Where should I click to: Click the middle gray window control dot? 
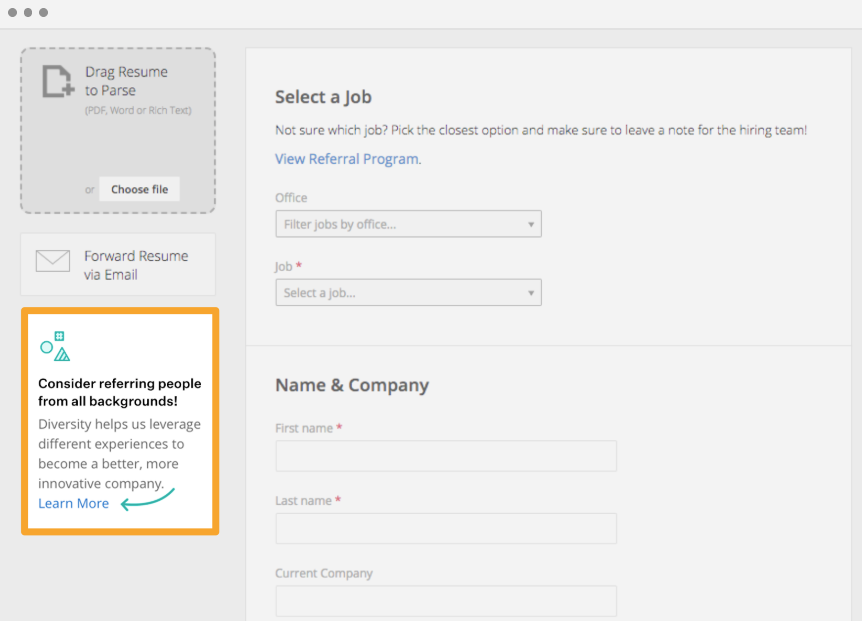pyautogui.click(x=28, y=13)
